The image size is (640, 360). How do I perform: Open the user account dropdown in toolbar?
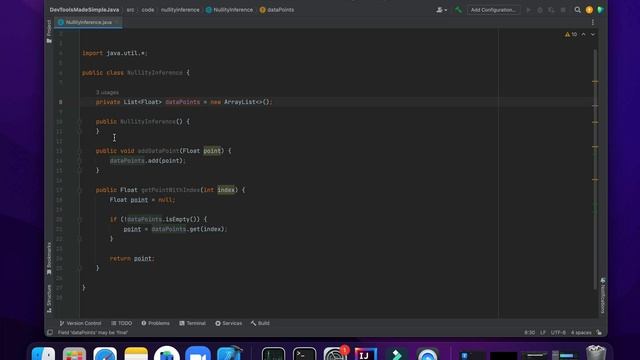(x=441, y=10)
